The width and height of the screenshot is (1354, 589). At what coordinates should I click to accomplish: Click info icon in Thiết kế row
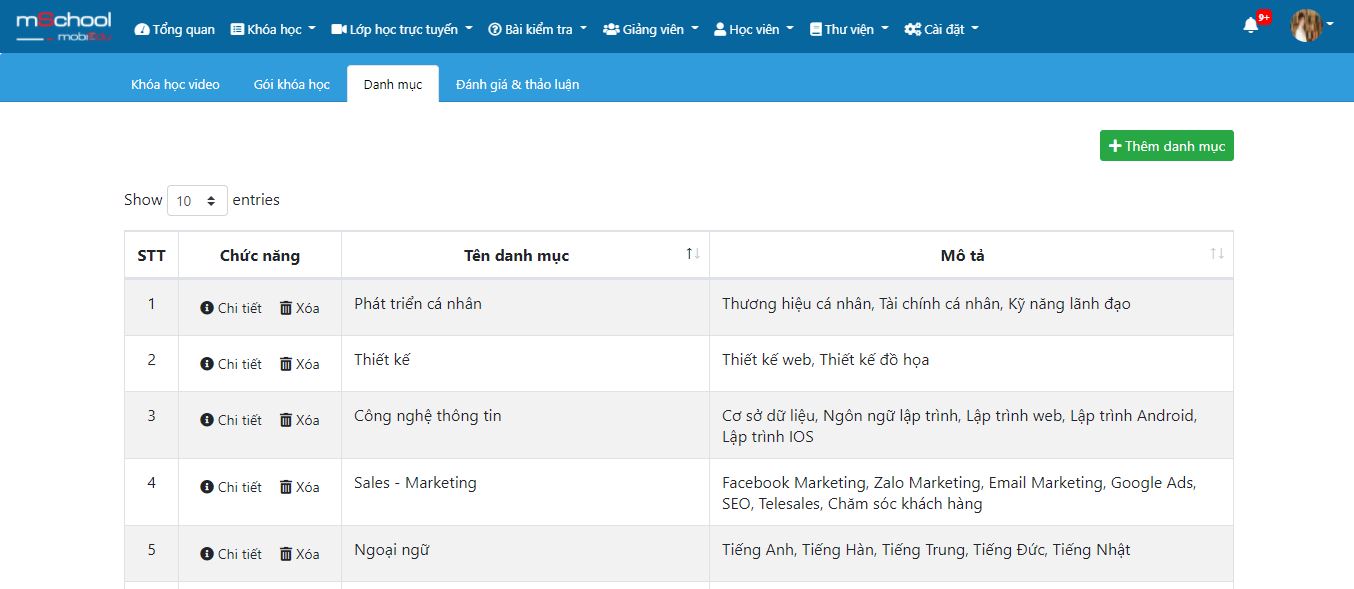[207, 364]
